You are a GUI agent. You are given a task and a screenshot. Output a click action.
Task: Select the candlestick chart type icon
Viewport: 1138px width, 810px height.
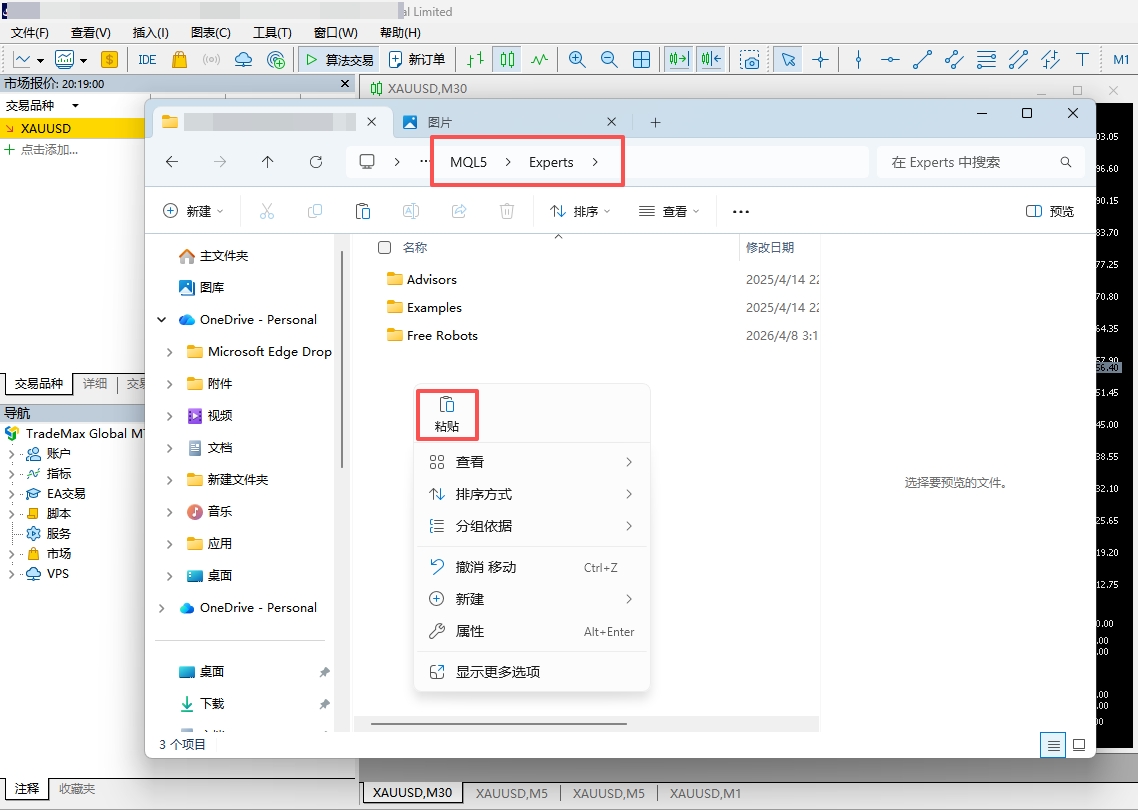pyautogui.click(x=507, y=60)
